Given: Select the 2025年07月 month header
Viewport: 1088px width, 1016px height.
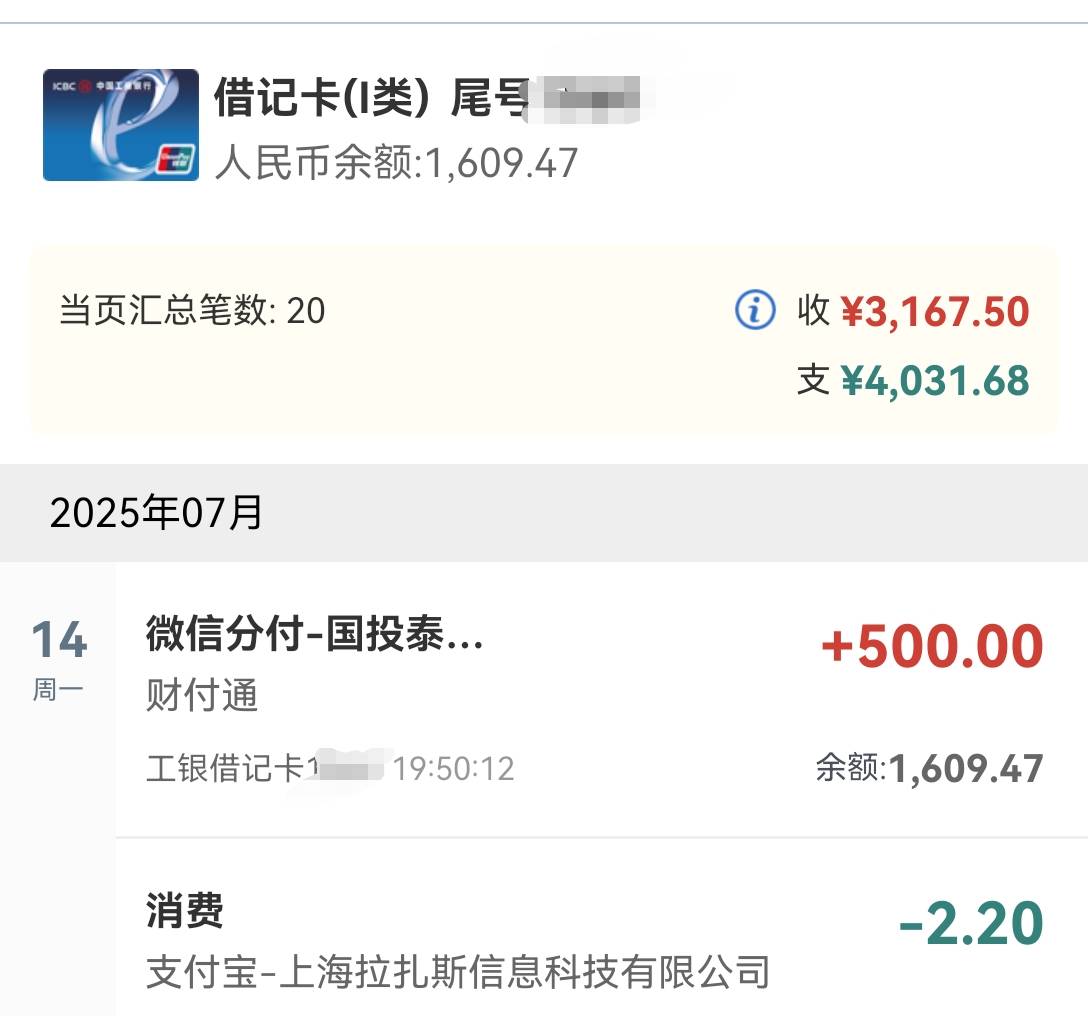Looking at the screenshot, I should [x=156, y=513].
